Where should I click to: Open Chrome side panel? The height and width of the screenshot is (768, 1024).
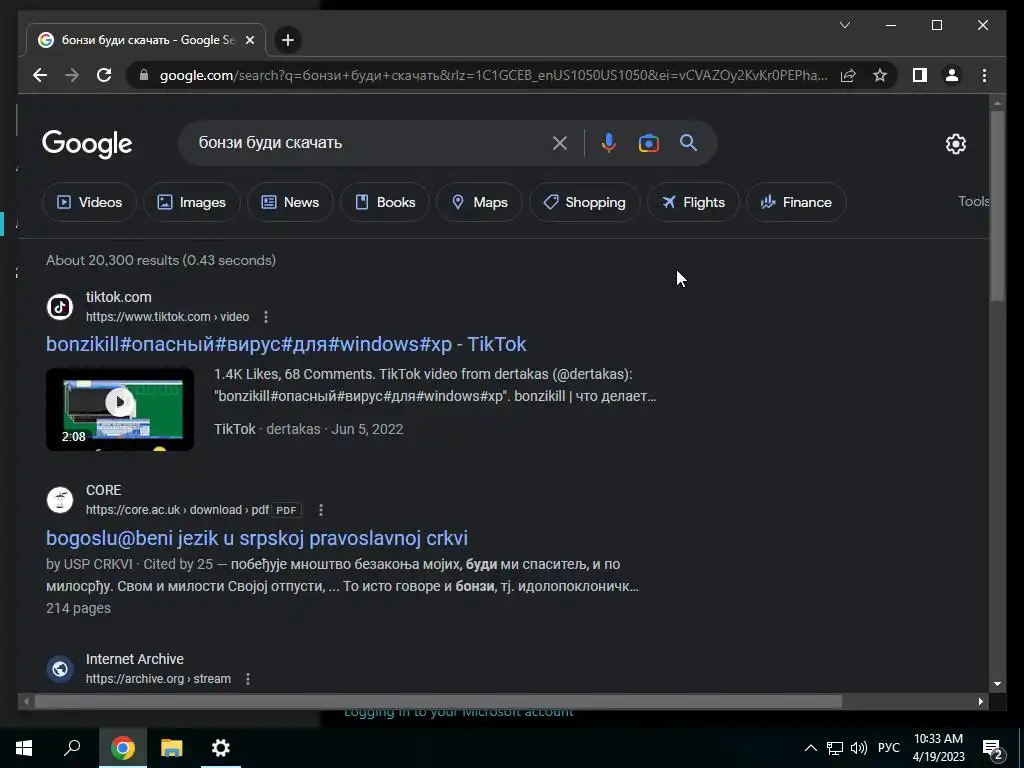(x=920, y=75)
